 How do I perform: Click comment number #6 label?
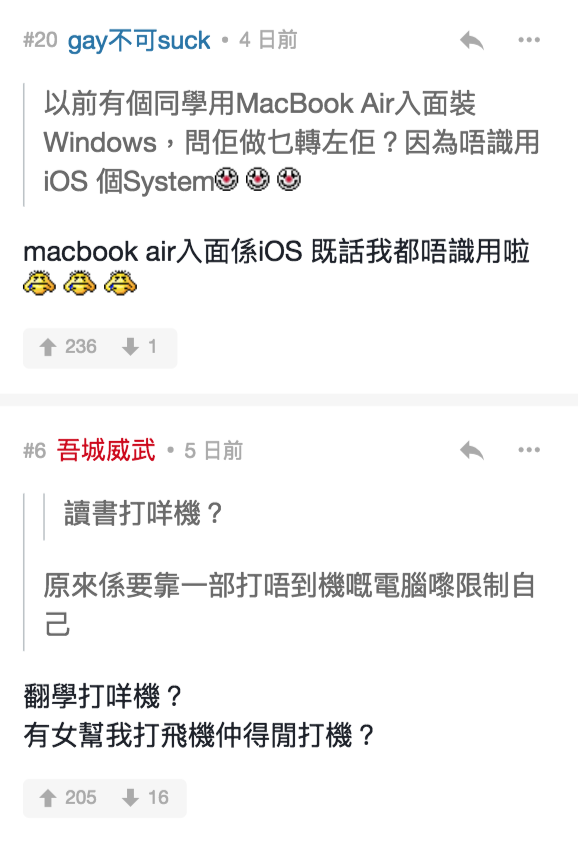[x=35, y=451]
